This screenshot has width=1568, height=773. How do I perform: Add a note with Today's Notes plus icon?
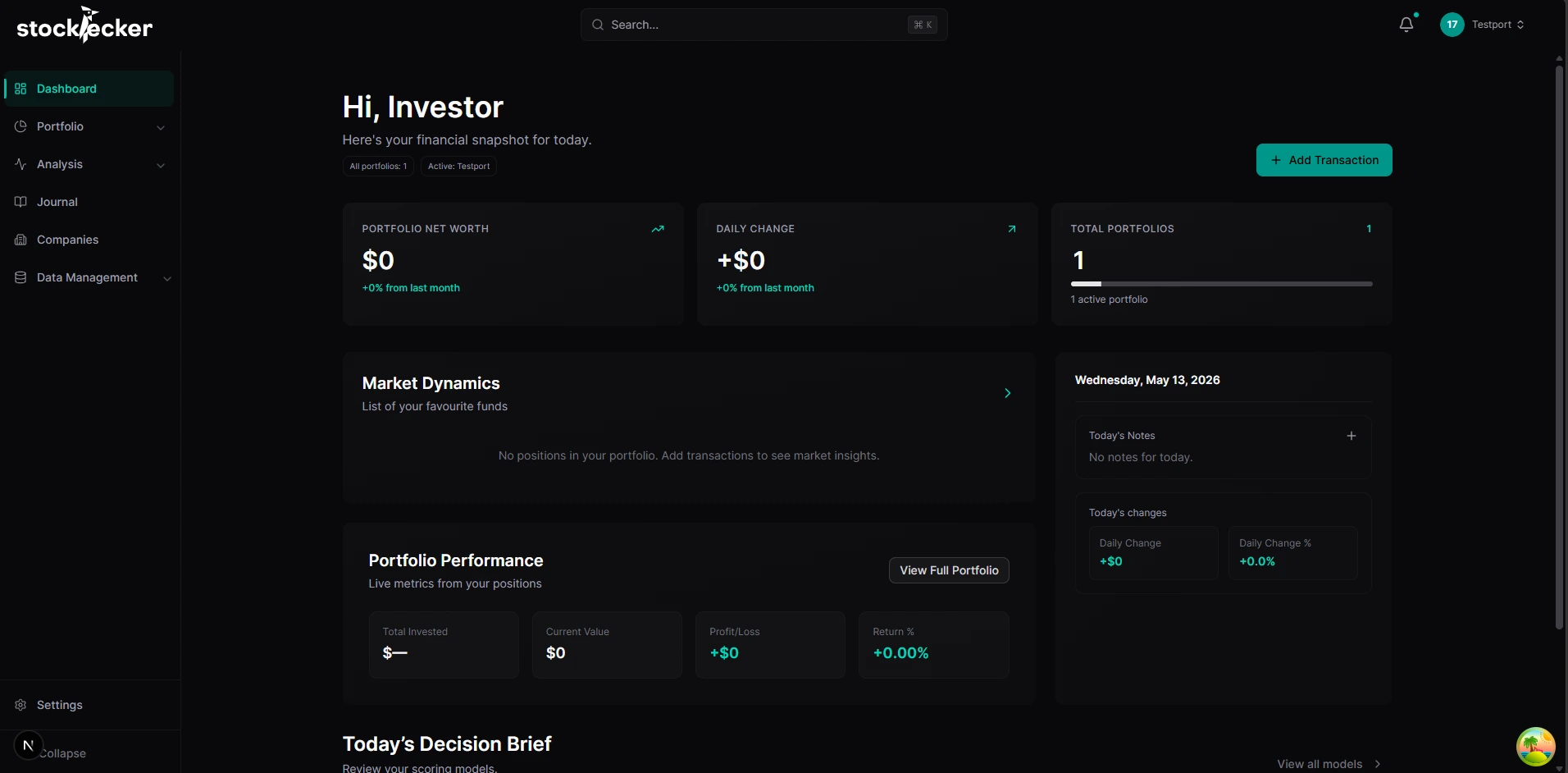point(1351,436)
